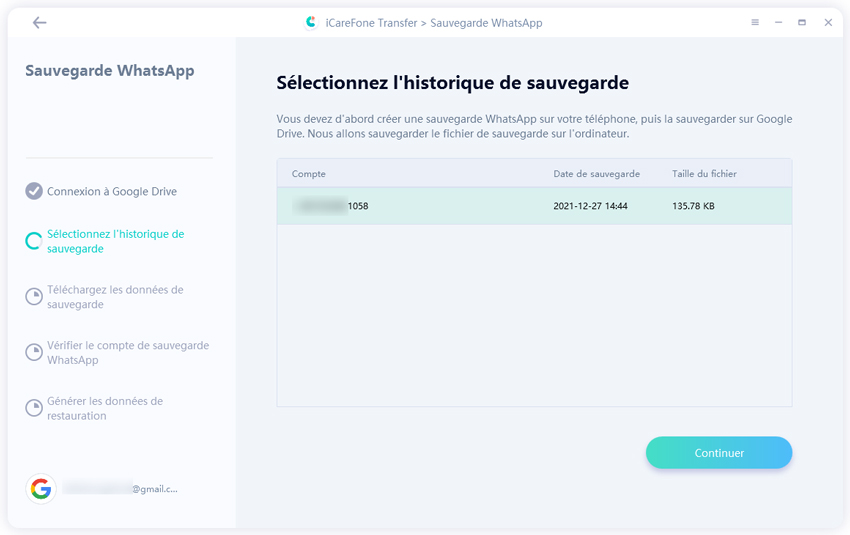Click clock icon beside Générer les données step
The height and width of the screenshot is (535, 850).
[x=34, y=408]
